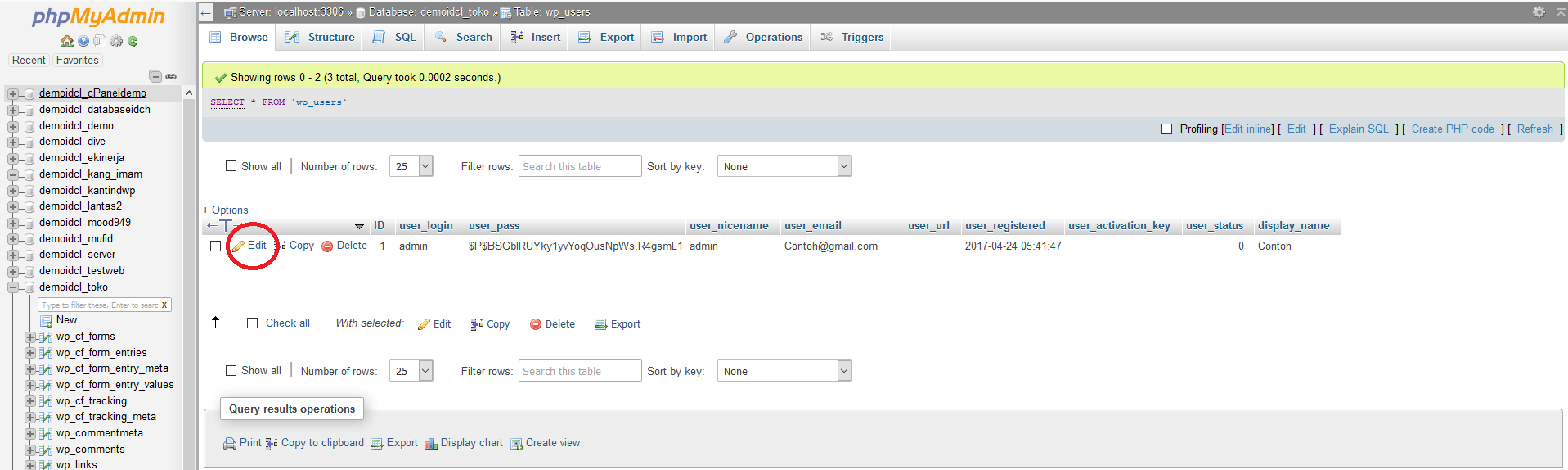Collapse all navigation tree items icon
This screenshot has height=470, width=1568.
click(x=155, y=76)
